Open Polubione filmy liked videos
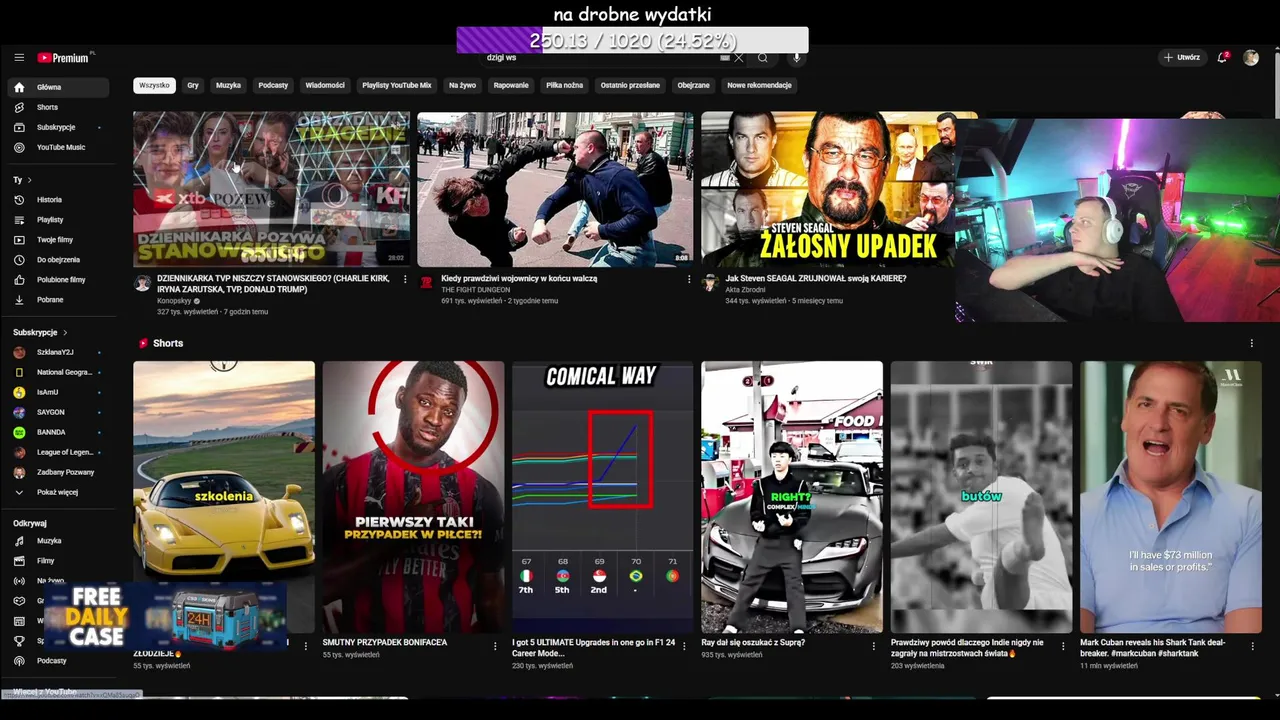Screen dimensions: 1280x720 pos(58,280)
